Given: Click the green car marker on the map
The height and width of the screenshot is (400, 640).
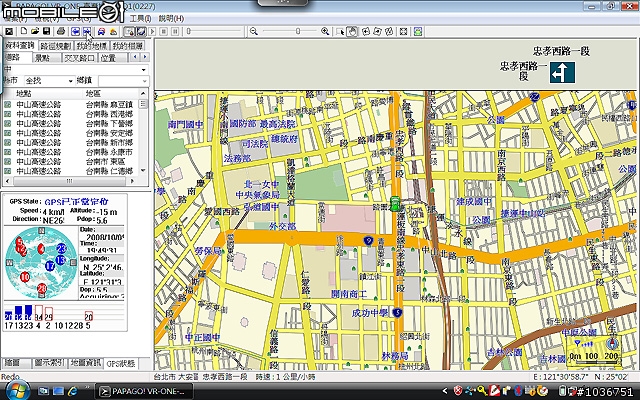Looking at the screenshot, I should 395,203.
